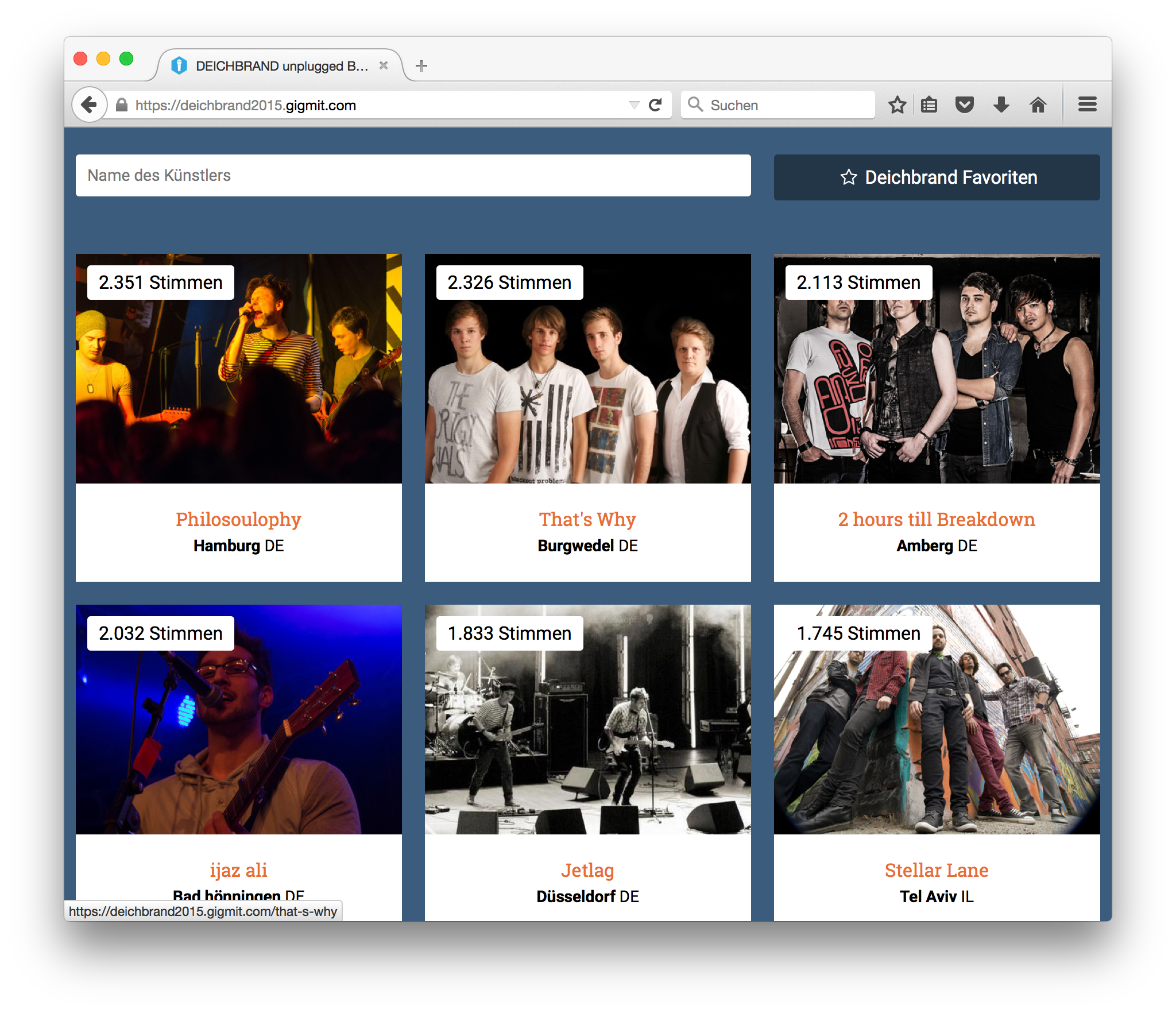Click the magnifier icon in the Suchen field
The image size is (1176, 1013).
click(695, 105)
